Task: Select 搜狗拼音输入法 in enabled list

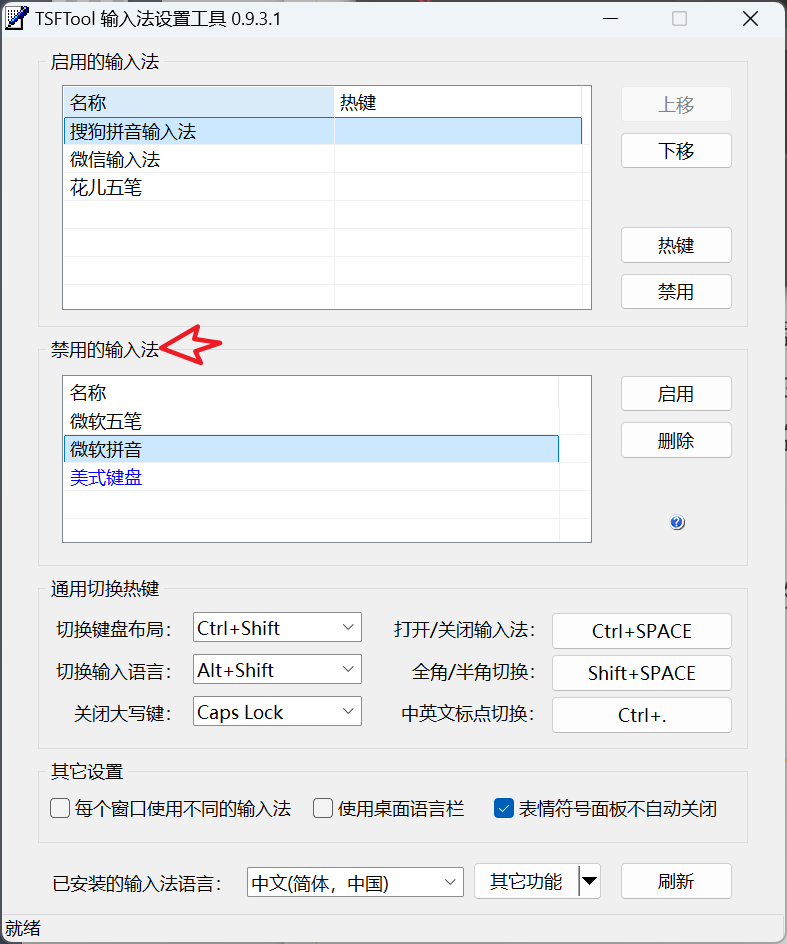Action: coord(323,131)
